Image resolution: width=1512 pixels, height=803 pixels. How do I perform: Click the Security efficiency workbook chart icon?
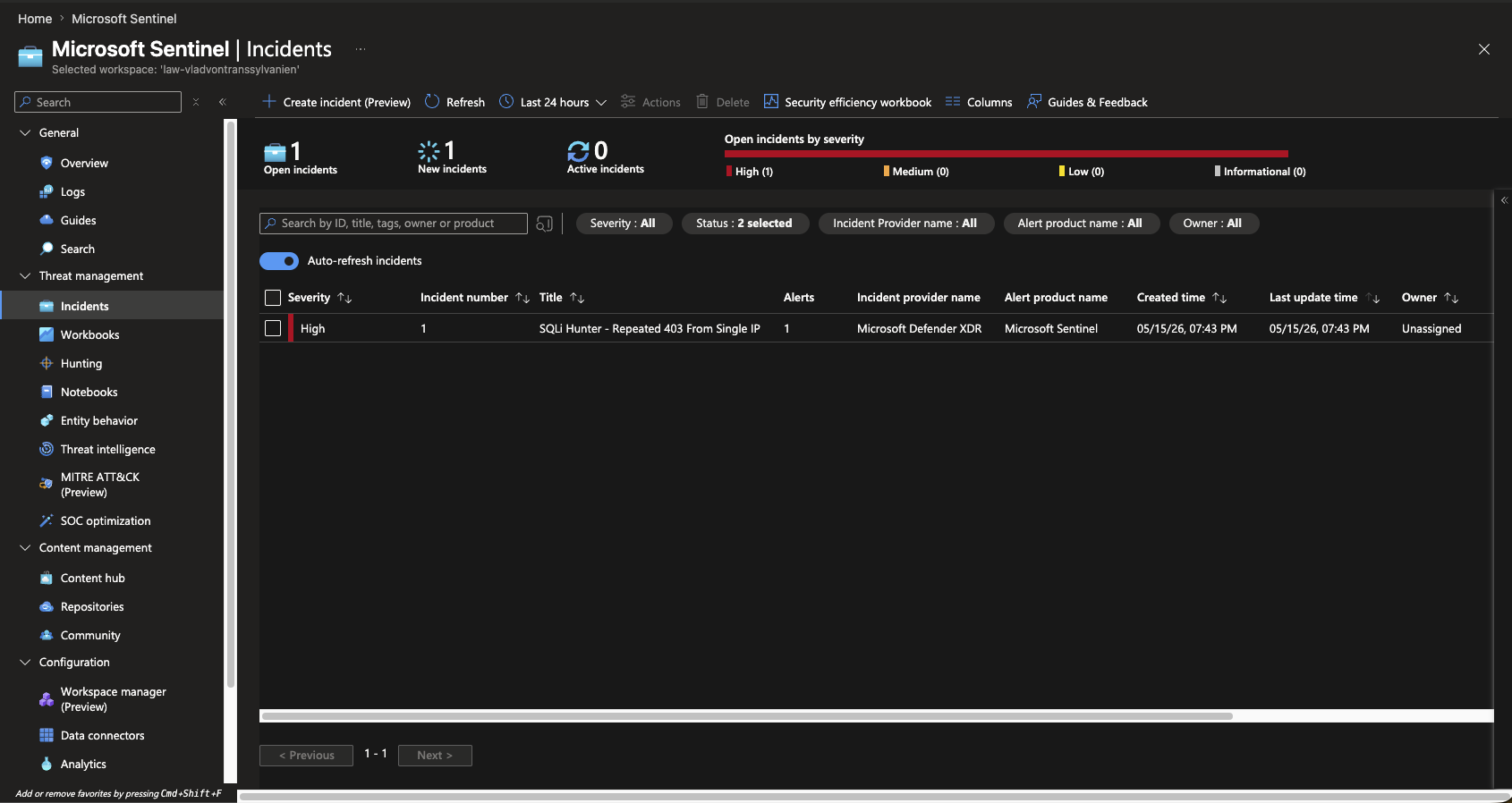tap(771, 101)
